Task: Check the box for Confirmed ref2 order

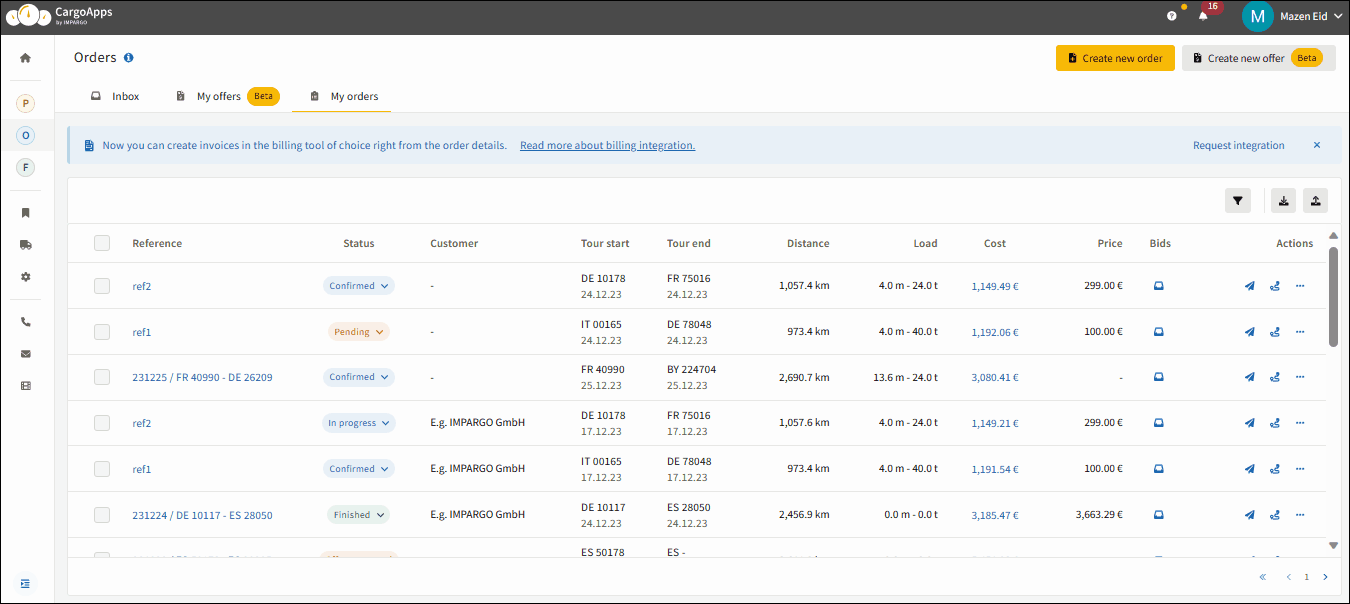Action: click(x=102, y=286)
